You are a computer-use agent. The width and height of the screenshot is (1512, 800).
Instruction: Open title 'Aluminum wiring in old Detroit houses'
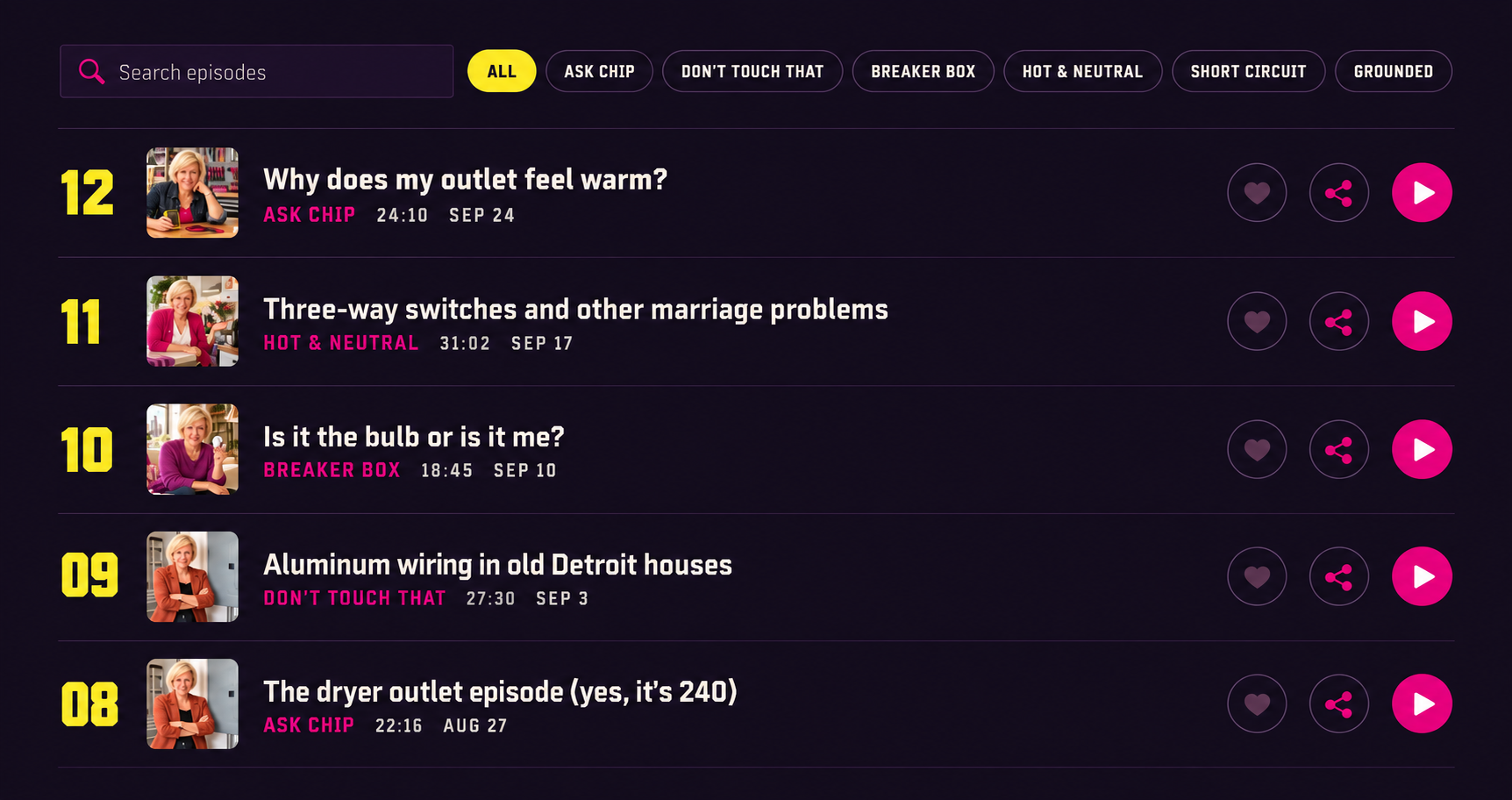pyautogui.click(x=498, y=564)
